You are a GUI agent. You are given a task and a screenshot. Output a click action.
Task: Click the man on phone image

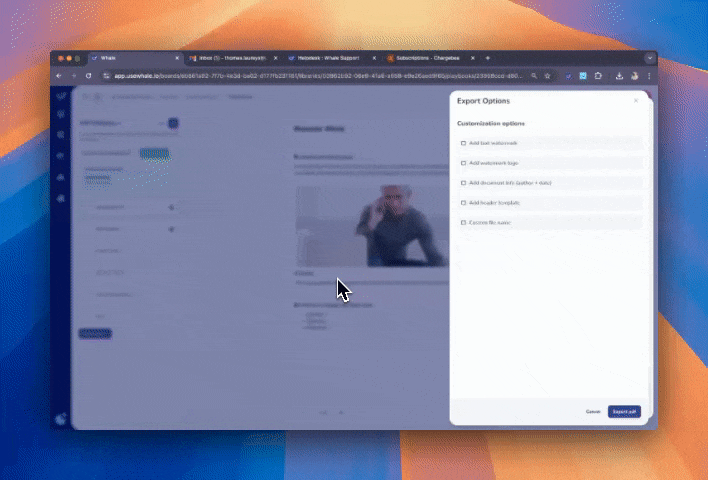pos(373,226)
